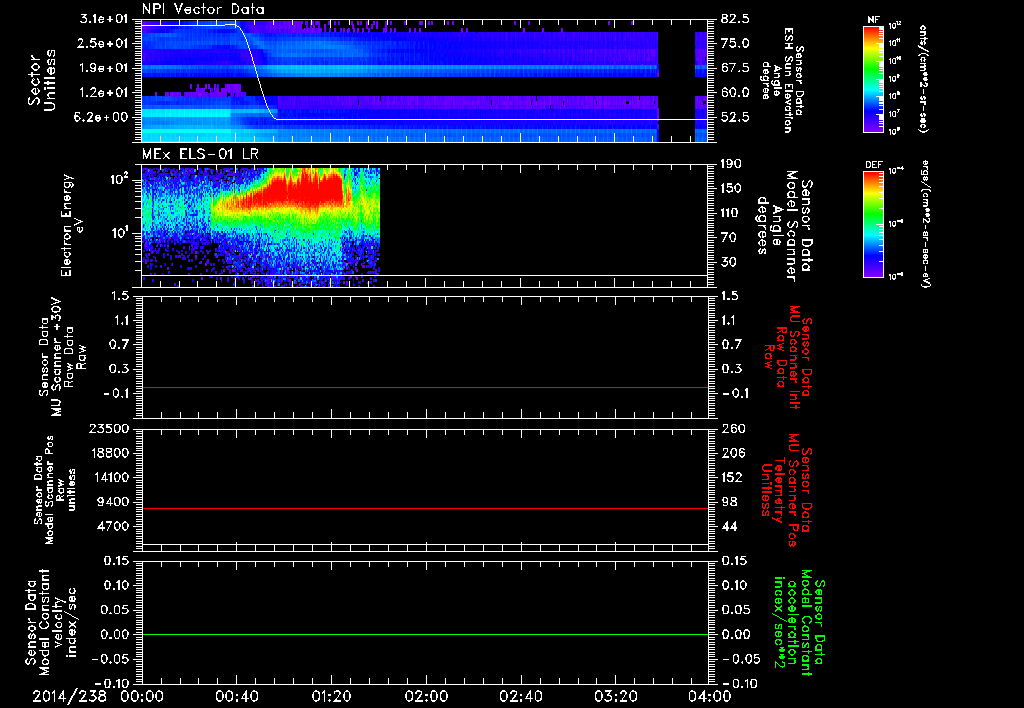Click the "MEx ELS-01 LR" panel title
The image size is (1024, 708).
click(200, 155)
